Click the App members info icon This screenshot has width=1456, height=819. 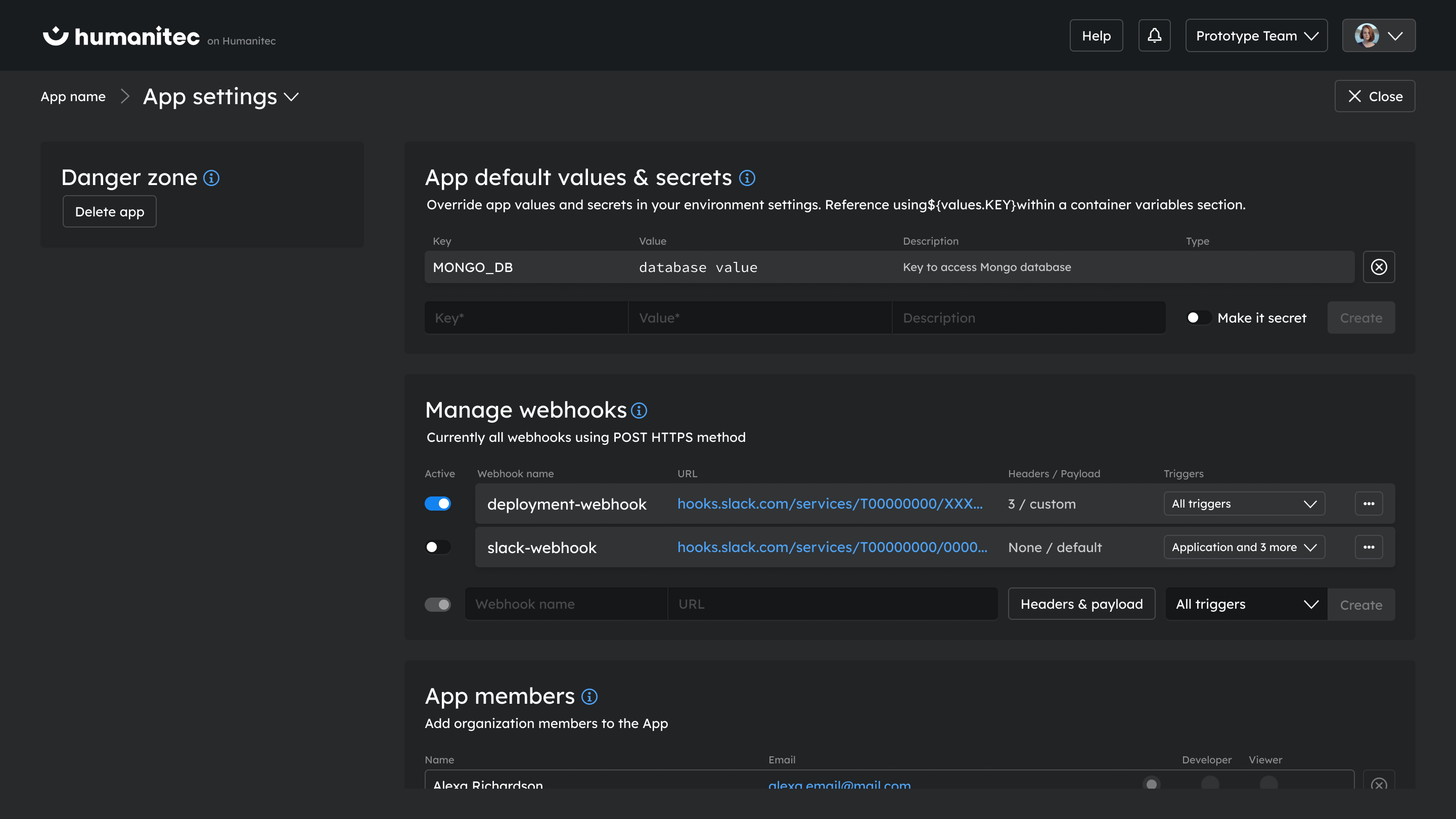pos(588,696)
